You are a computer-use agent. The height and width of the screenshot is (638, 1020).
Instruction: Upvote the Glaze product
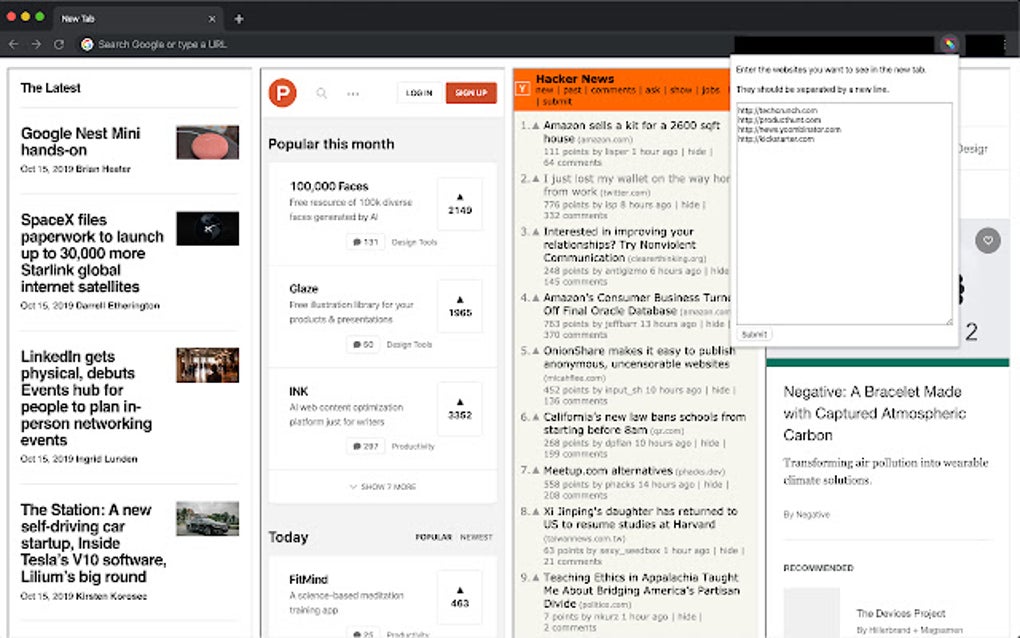point(459,306)
